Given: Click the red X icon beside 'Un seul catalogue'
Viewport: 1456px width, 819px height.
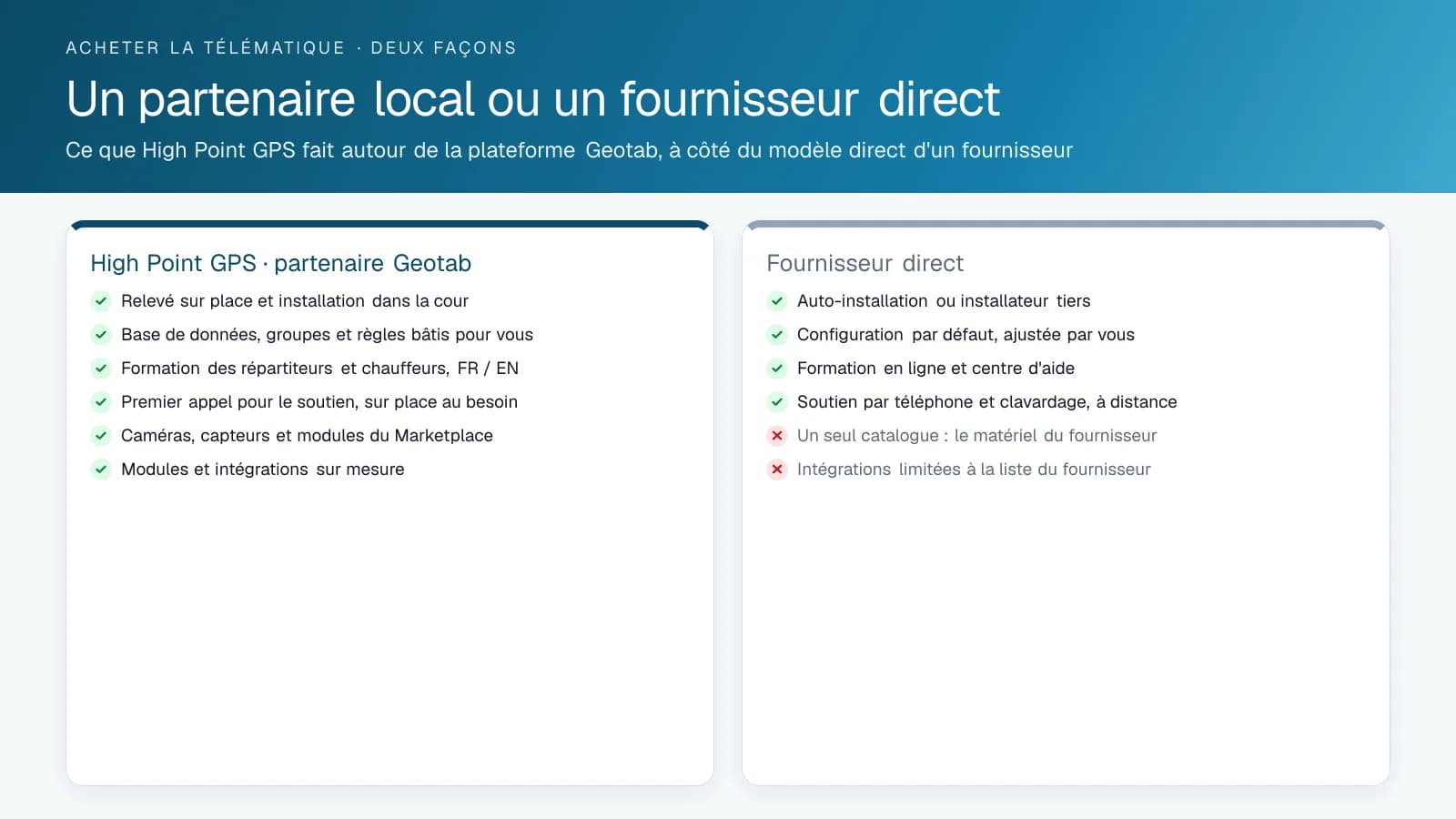Looking at the screenshot, I should [777, 436].
